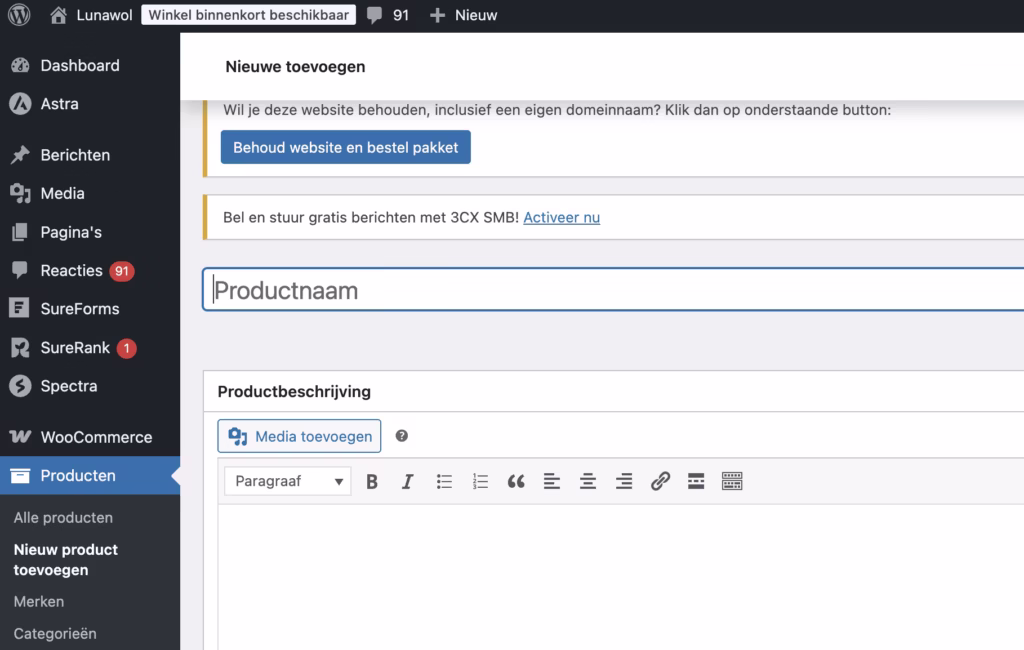Open the Lunawol site home link
The height and width of the screenshot is (650, 1024).
point(91,15)
